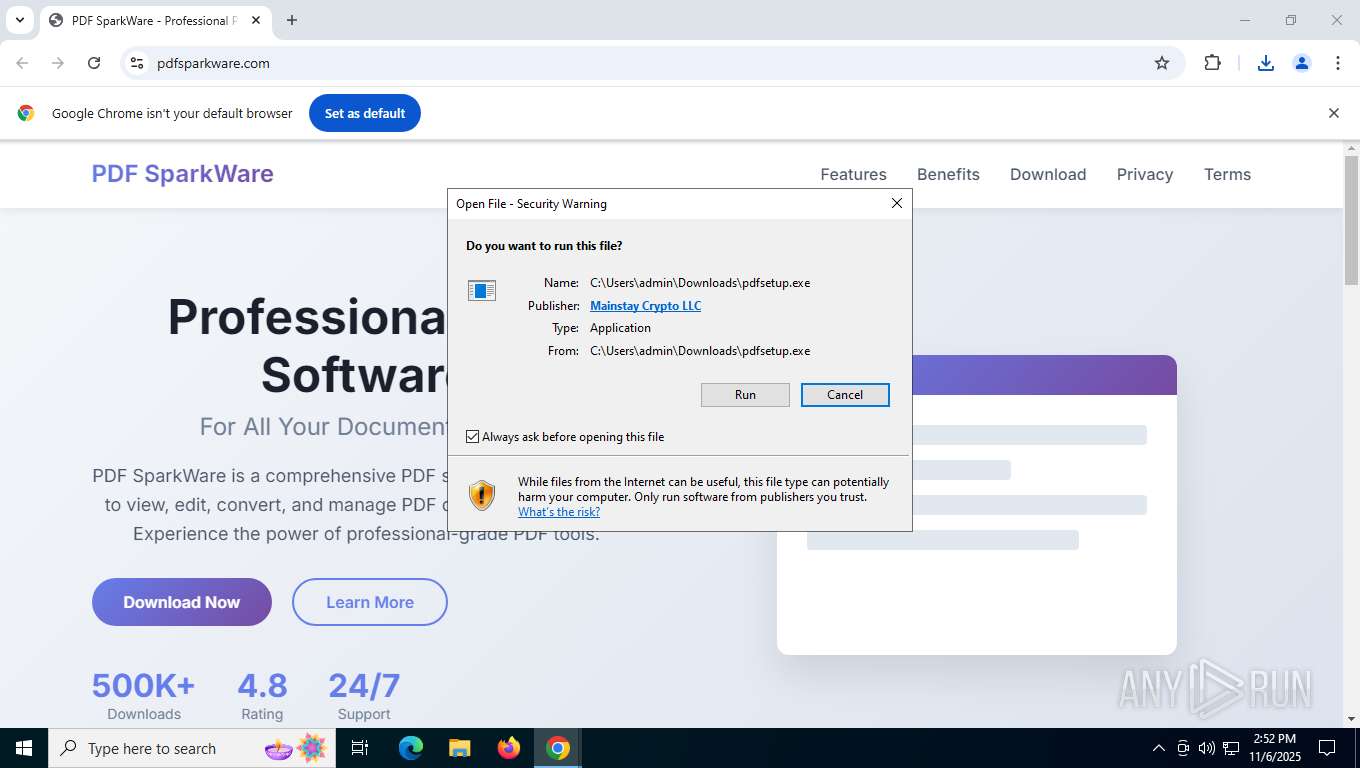Screen dimensions: 1360x768
Task: Expand the tab search dropdown arrow
Action: 19,20
